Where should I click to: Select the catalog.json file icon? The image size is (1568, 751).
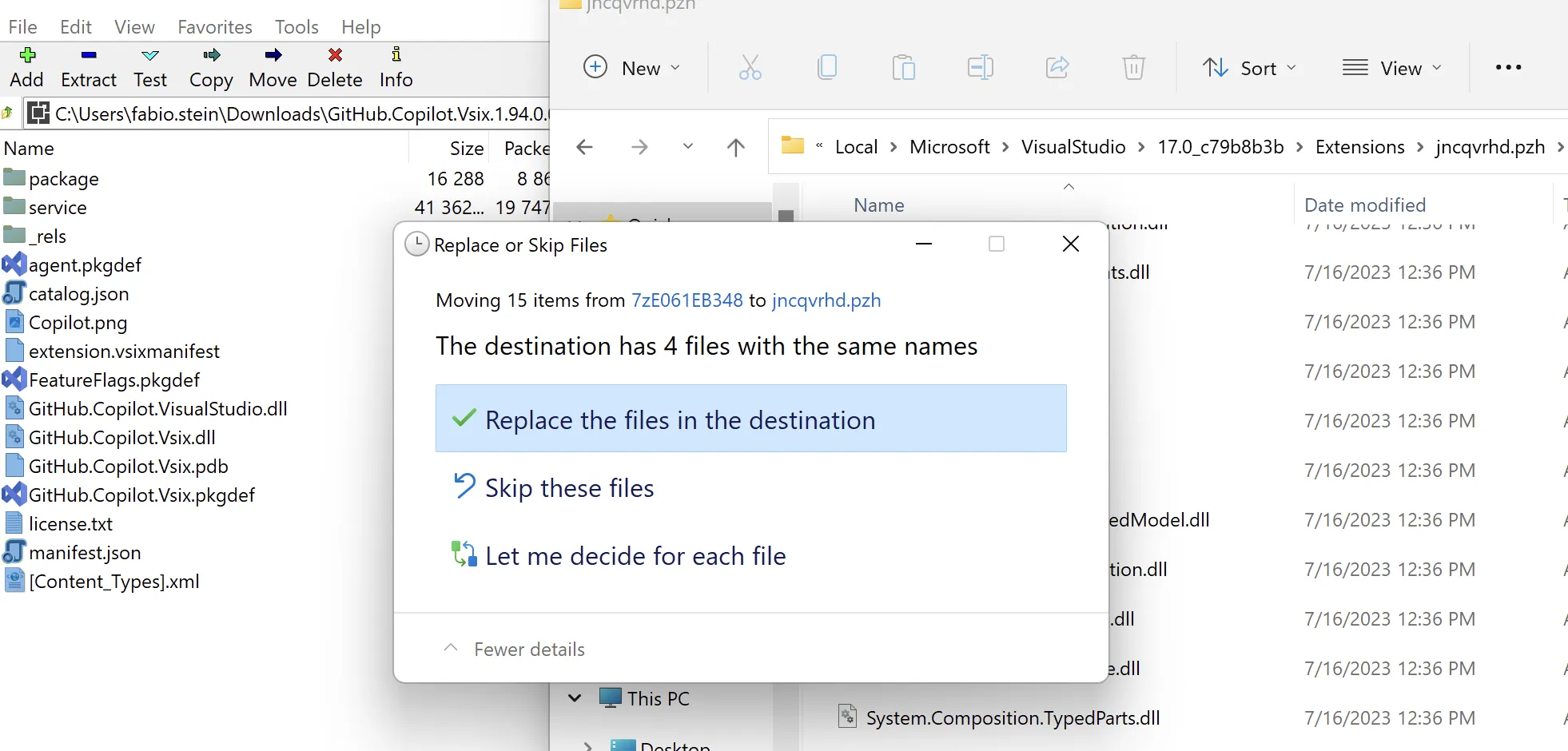coord(14,292)
